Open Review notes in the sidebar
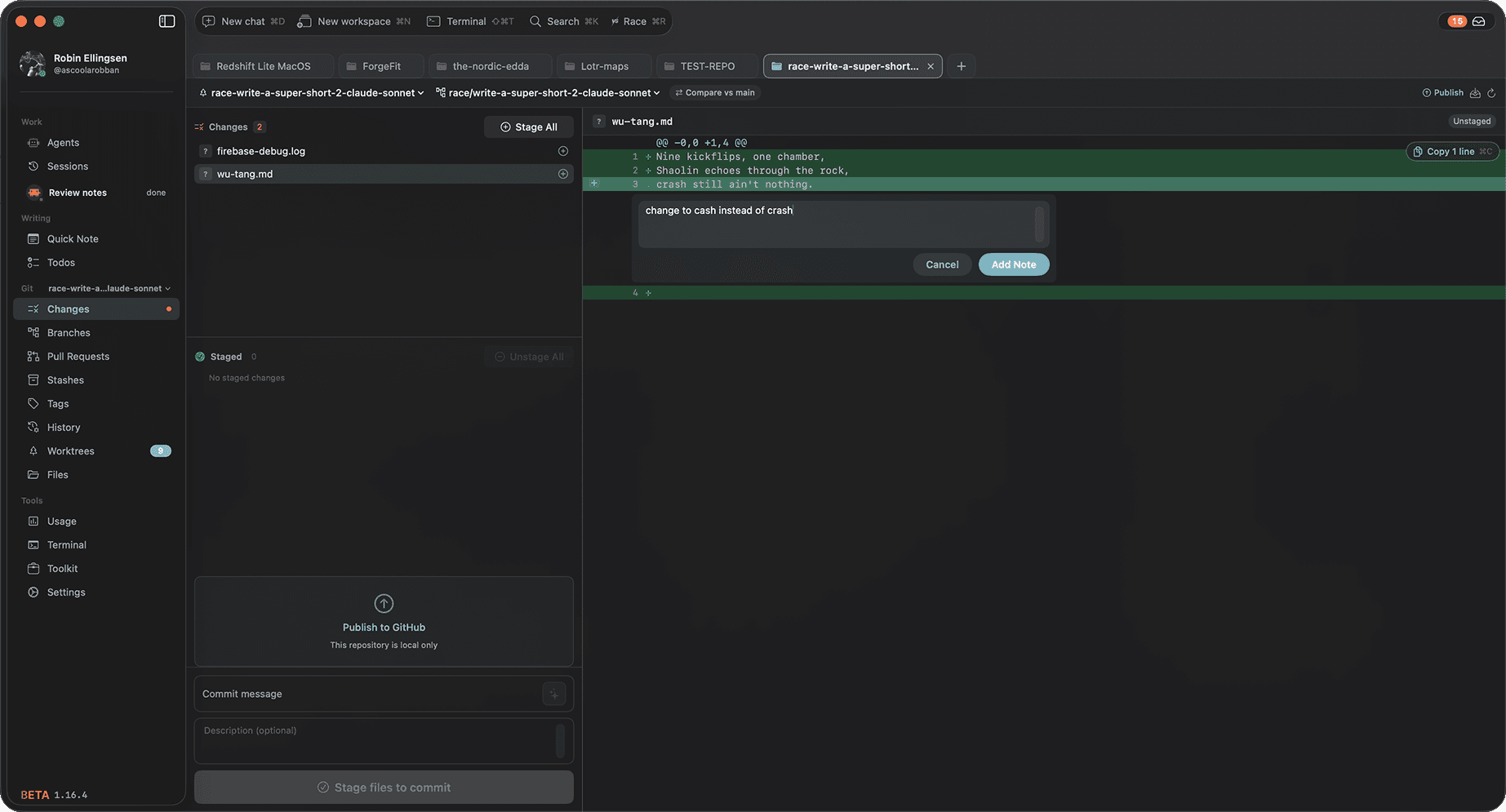 click(x=96, y=193)
